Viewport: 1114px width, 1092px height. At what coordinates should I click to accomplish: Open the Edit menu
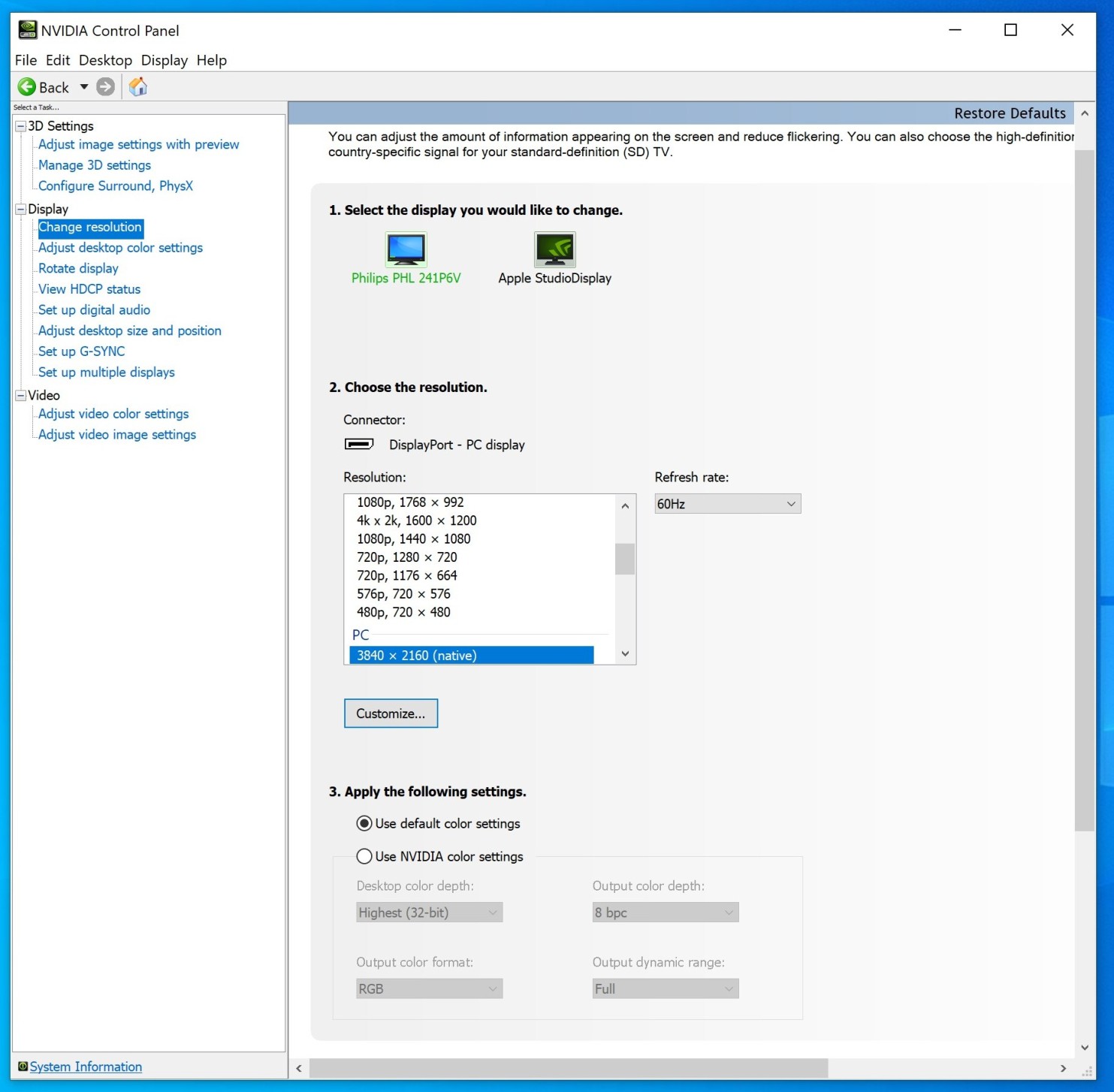(x=58, y=60)
